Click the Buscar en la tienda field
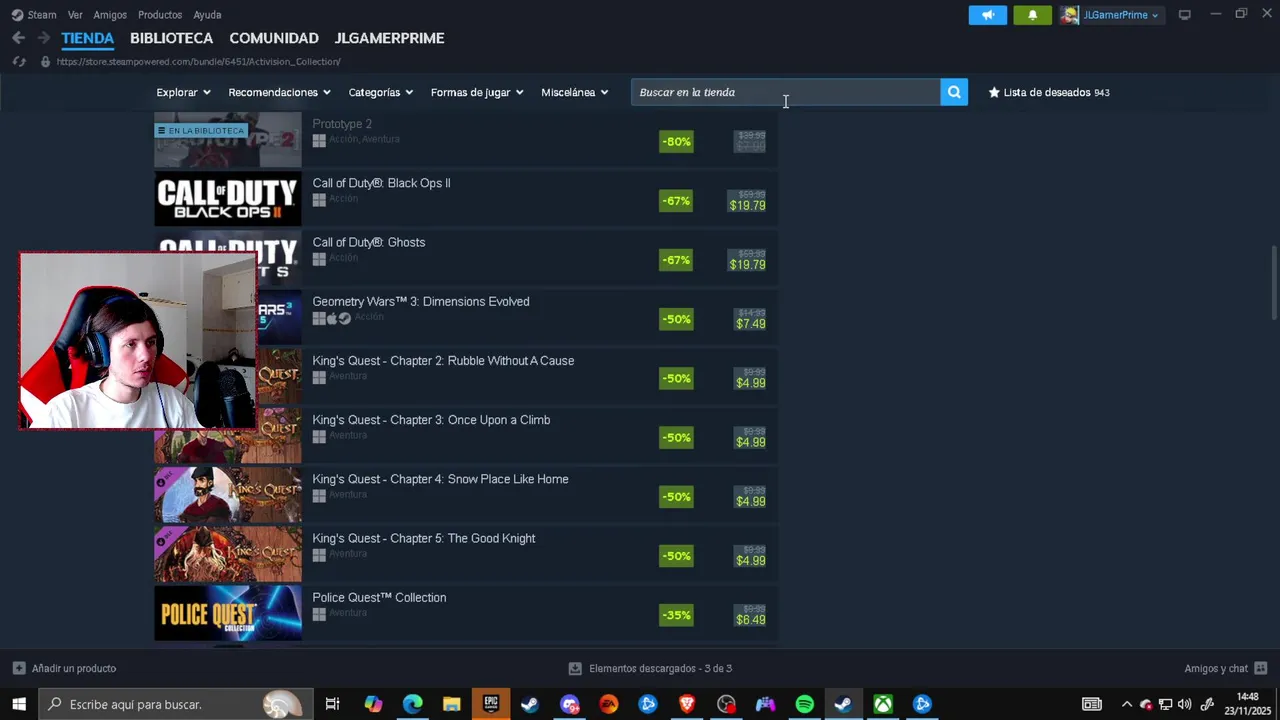 click(x=786, y=92)
